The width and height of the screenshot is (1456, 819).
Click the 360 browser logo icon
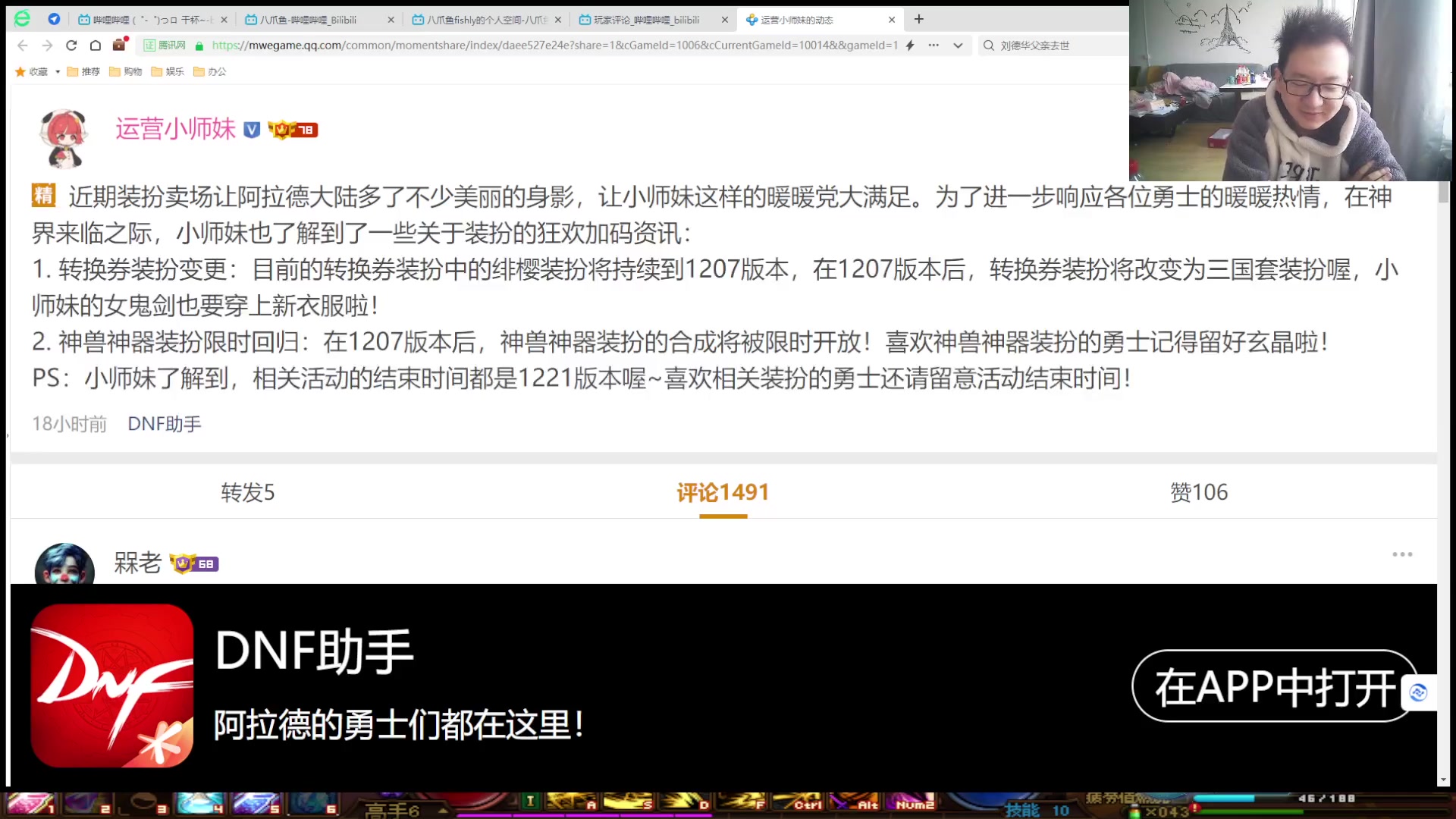pyautogui.click(x=22, y=19)
